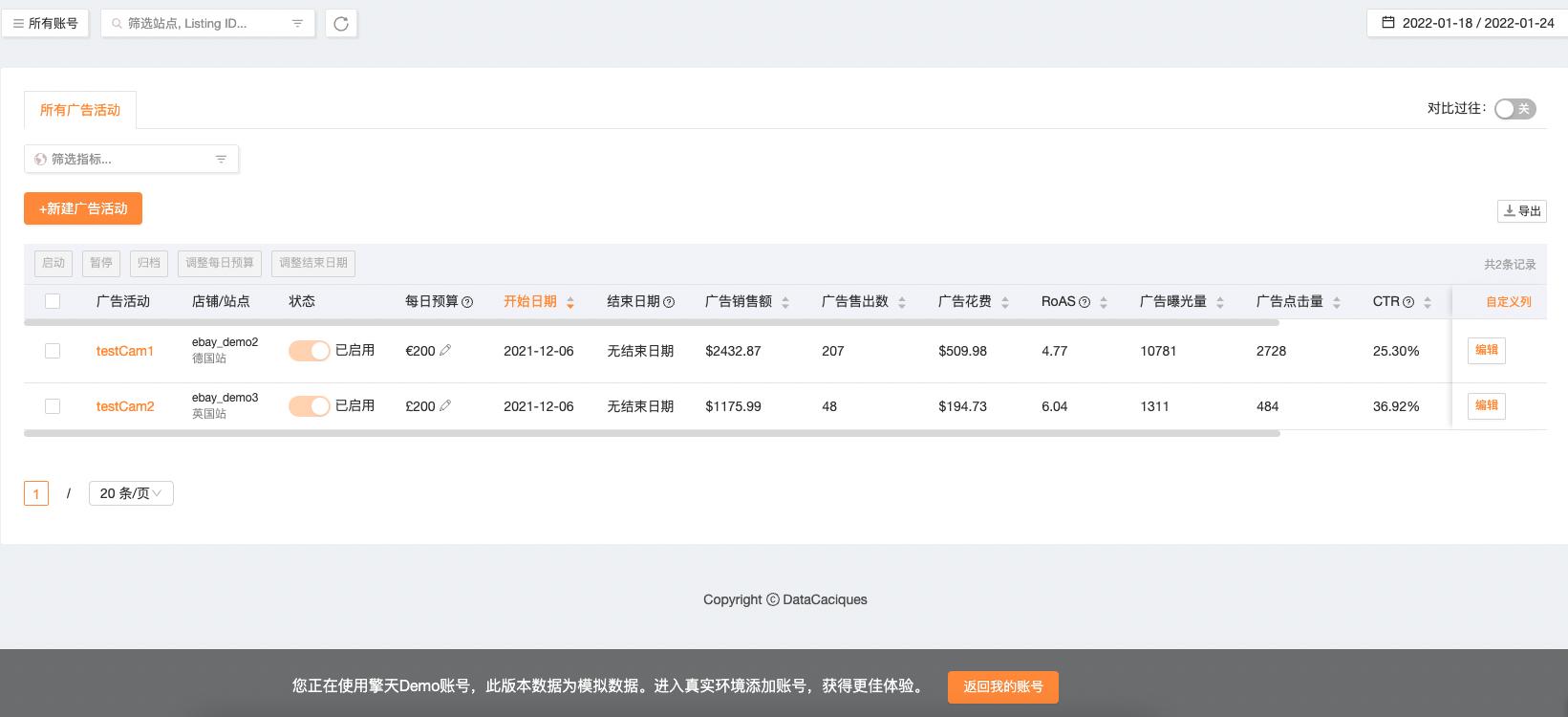Go to page 1 in pagination
The height and width of the screenshot is (717, 1568).
pyautogui.click(x=36, y=493)
